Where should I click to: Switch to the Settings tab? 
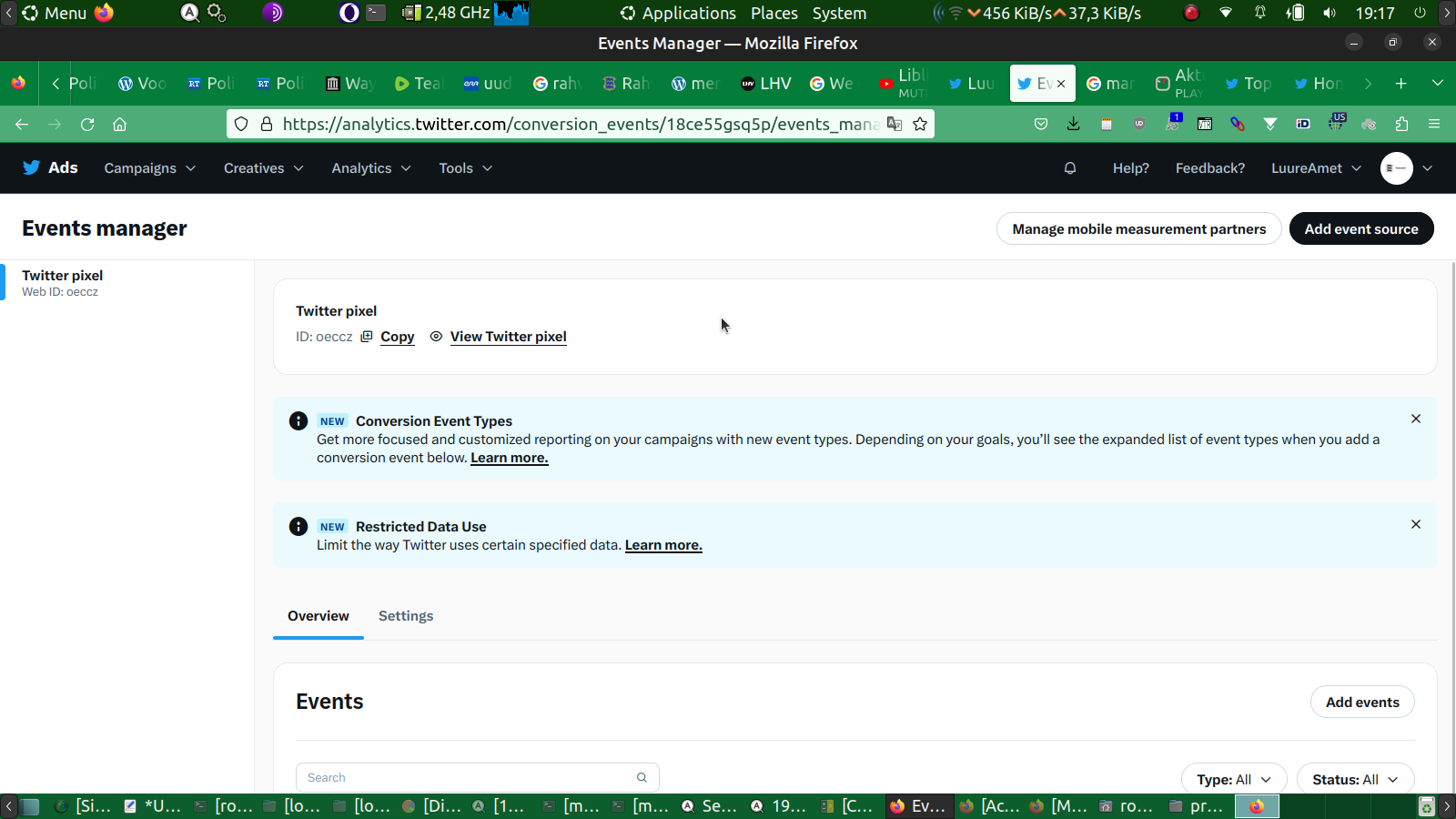coord(406,616)
